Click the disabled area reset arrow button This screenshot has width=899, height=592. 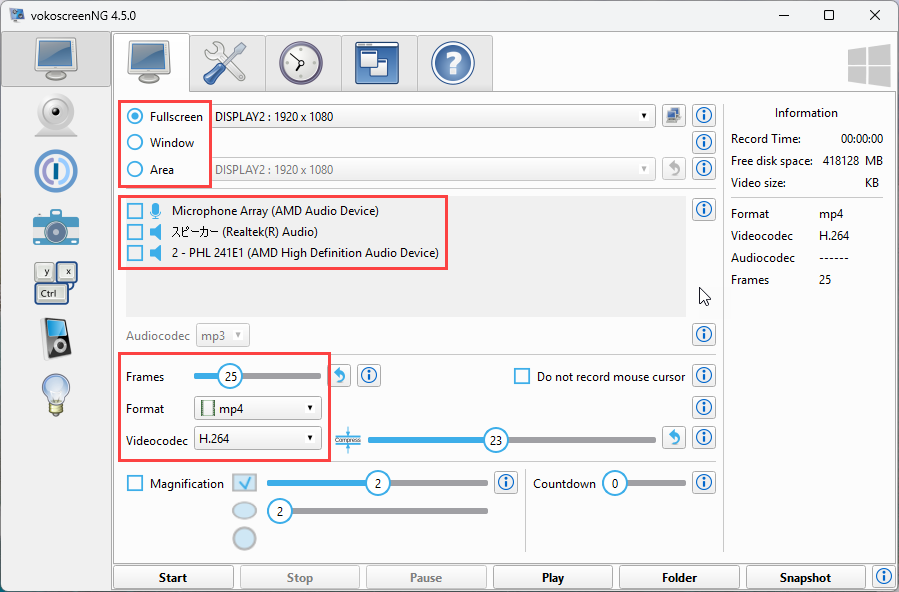coord(674,168)
